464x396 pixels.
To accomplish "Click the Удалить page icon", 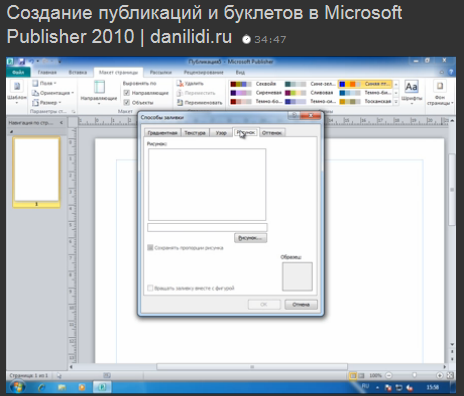I will [180, 83].
